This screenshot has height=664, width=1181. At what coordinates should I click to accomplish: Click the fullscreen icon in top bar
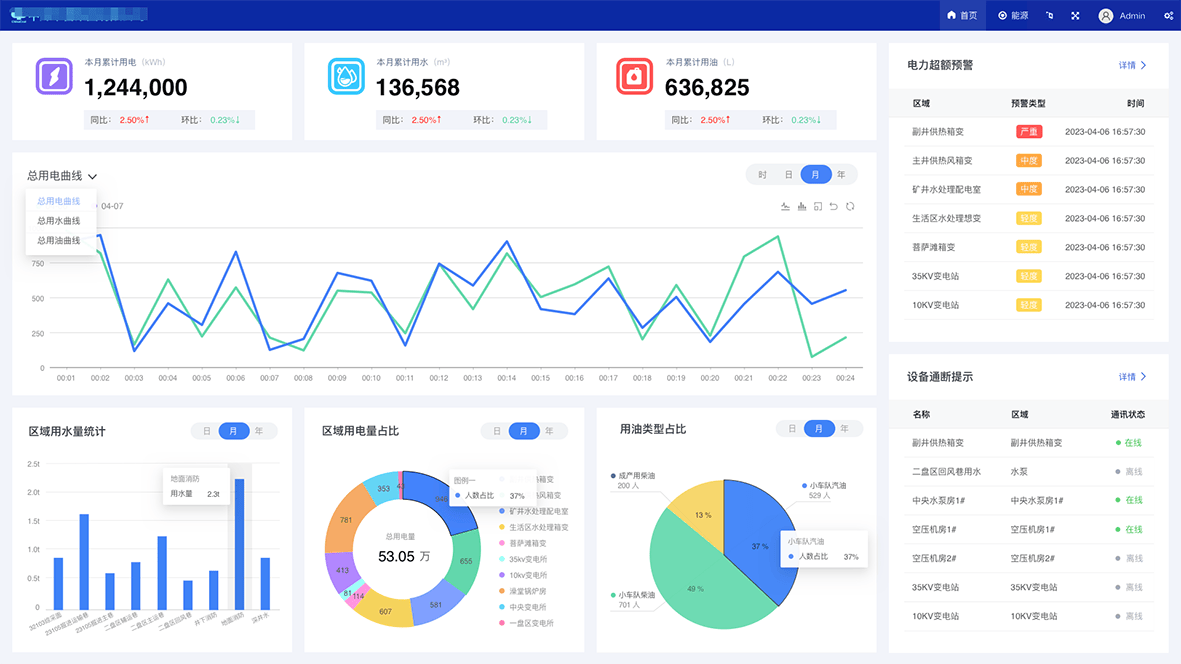pyautogui.click(x=1076, y=16)
